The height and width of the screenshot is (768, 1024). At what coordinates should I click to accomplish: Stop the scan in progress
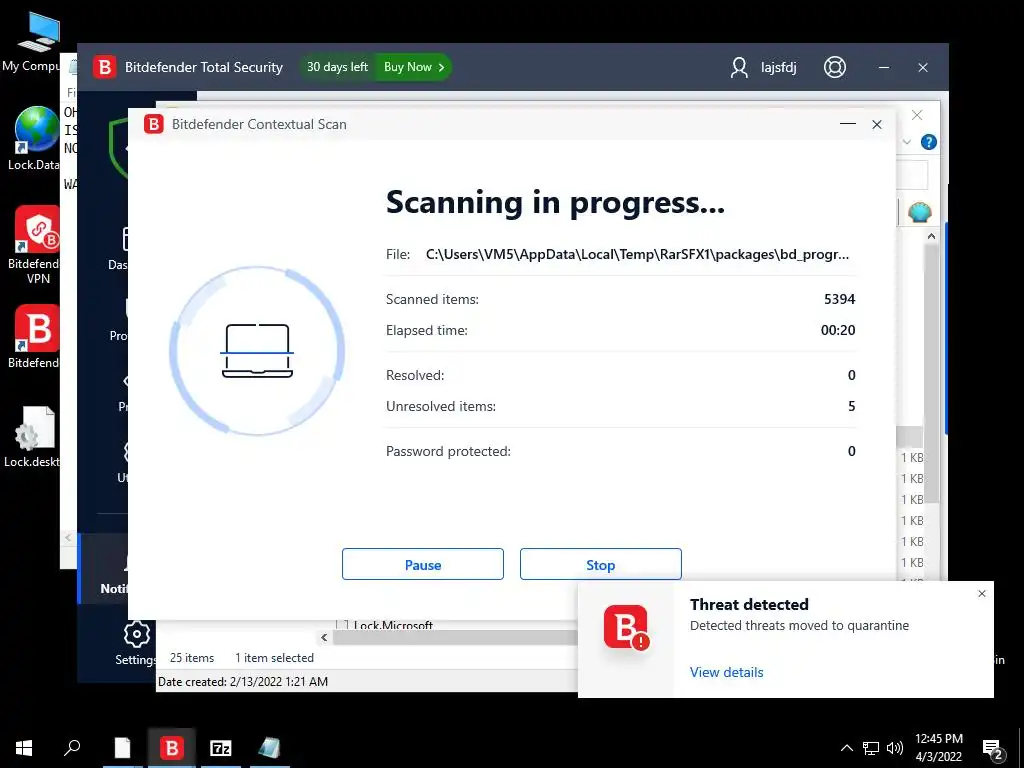[600, 564]
